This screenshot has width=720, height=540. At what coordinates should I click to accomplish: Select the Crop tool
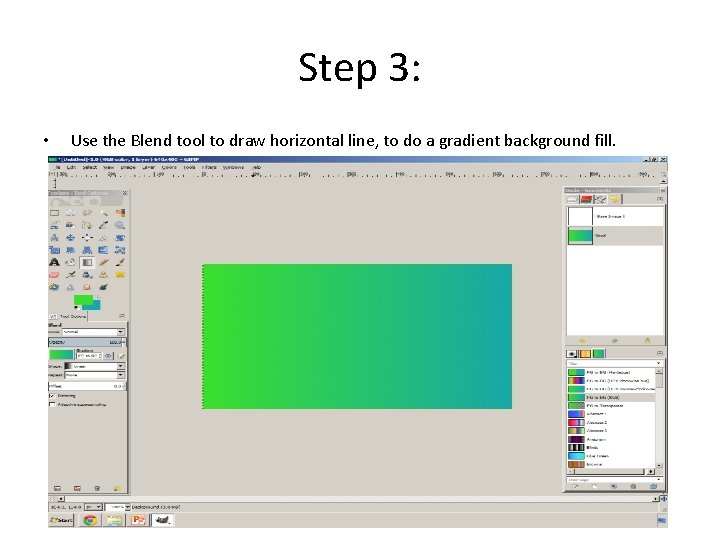click(104, 238)
